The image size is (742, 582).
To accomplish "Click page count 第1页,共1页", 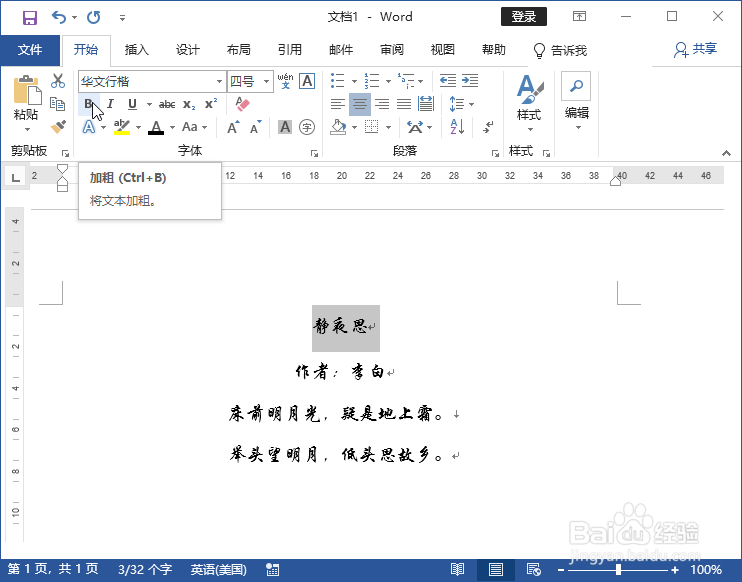I will coord(53,569).
